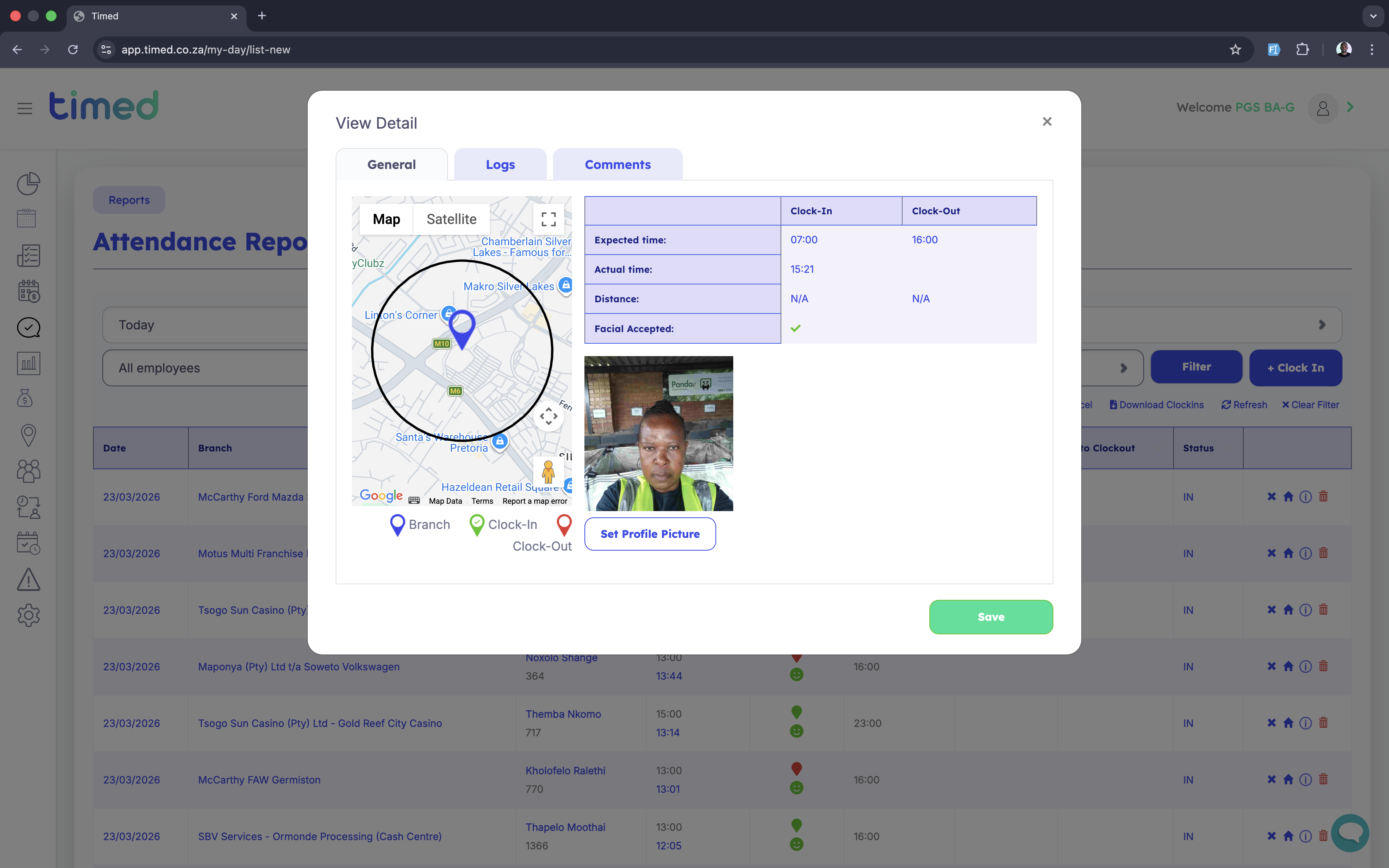Select the General tab
The image size is (1389, 868).
[x=391, y=165]
